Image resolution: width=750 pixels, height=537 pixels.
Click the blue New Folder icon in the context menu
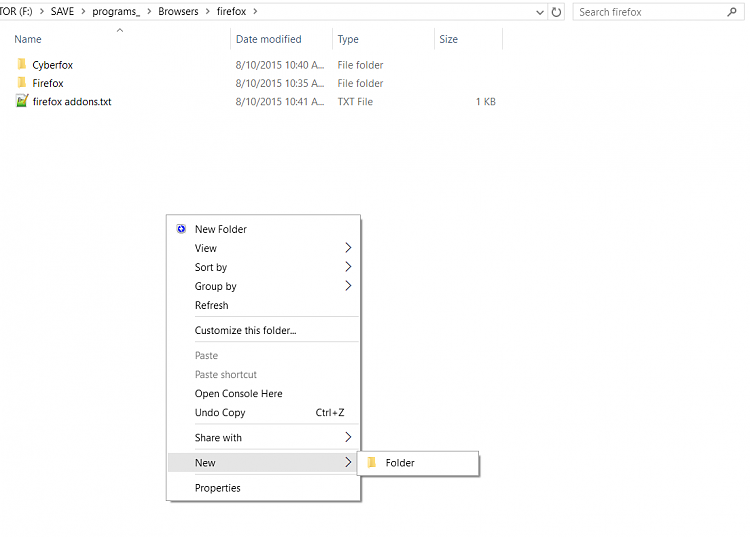181,229
